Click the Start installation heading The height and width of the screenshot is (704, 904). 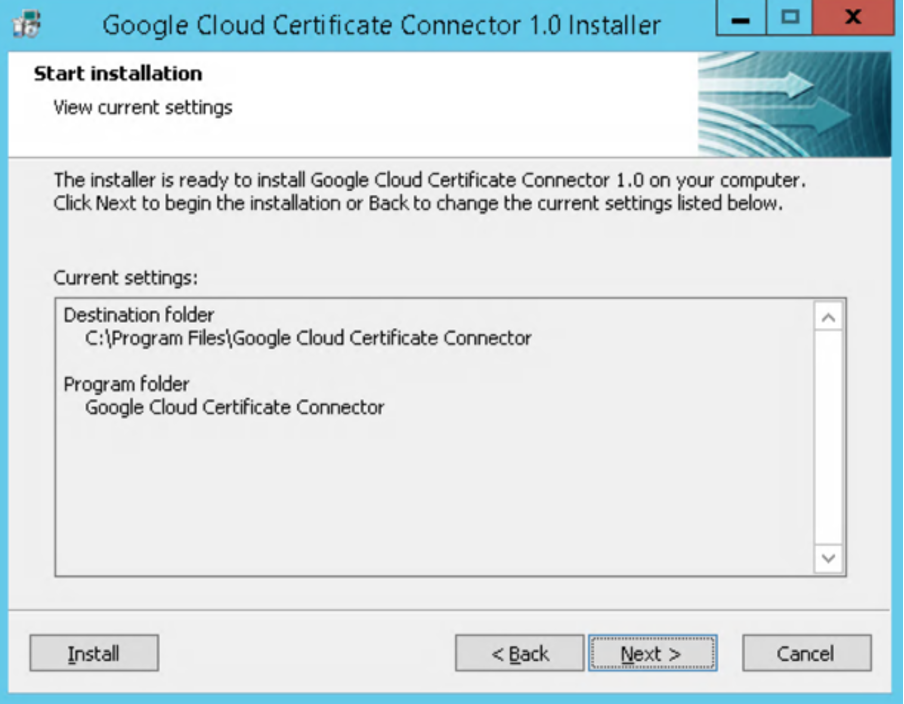pyautogui.click(x=118, y=74)
